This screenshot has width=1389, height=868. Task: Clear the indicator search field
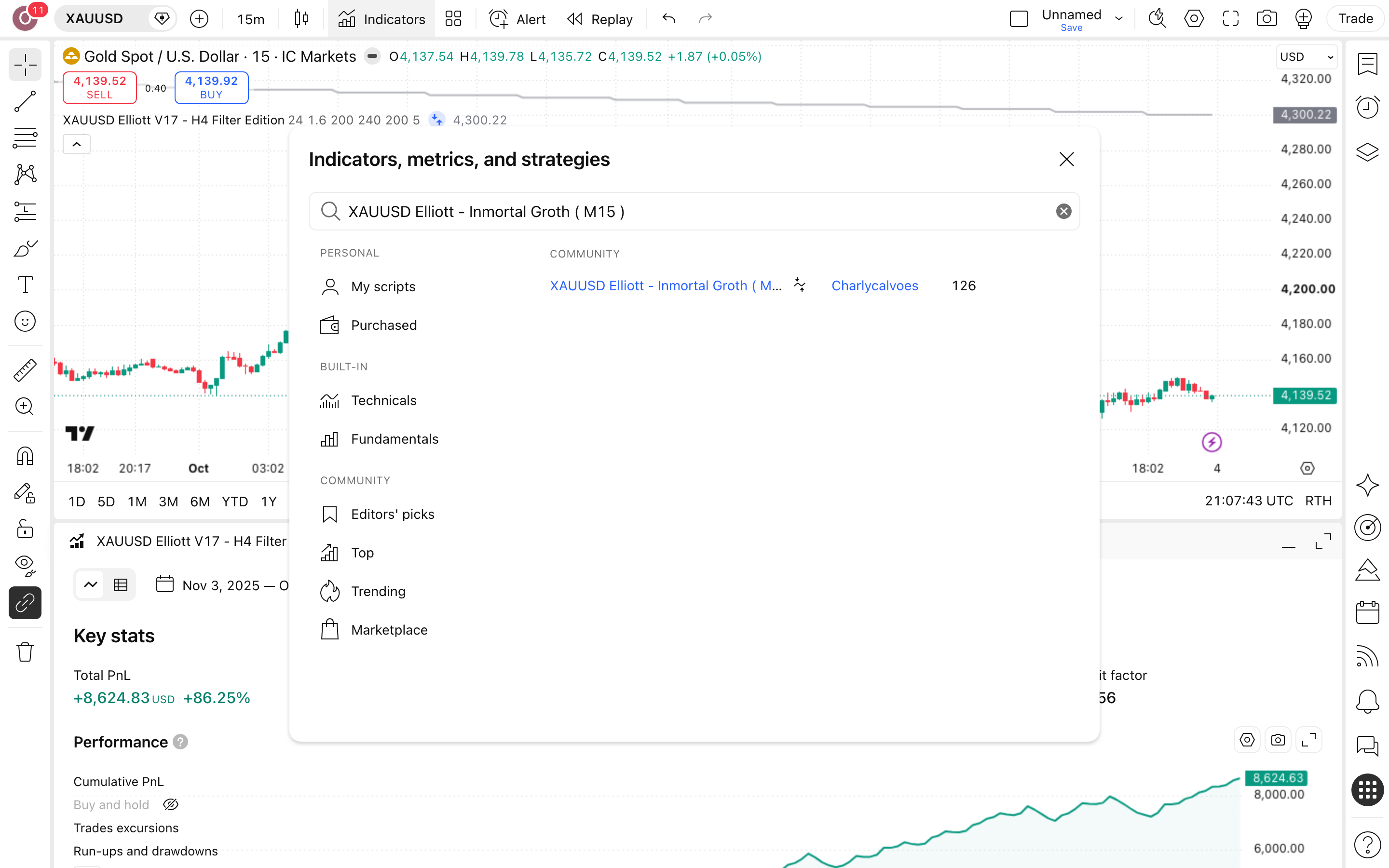click(x=1063, y=211)
